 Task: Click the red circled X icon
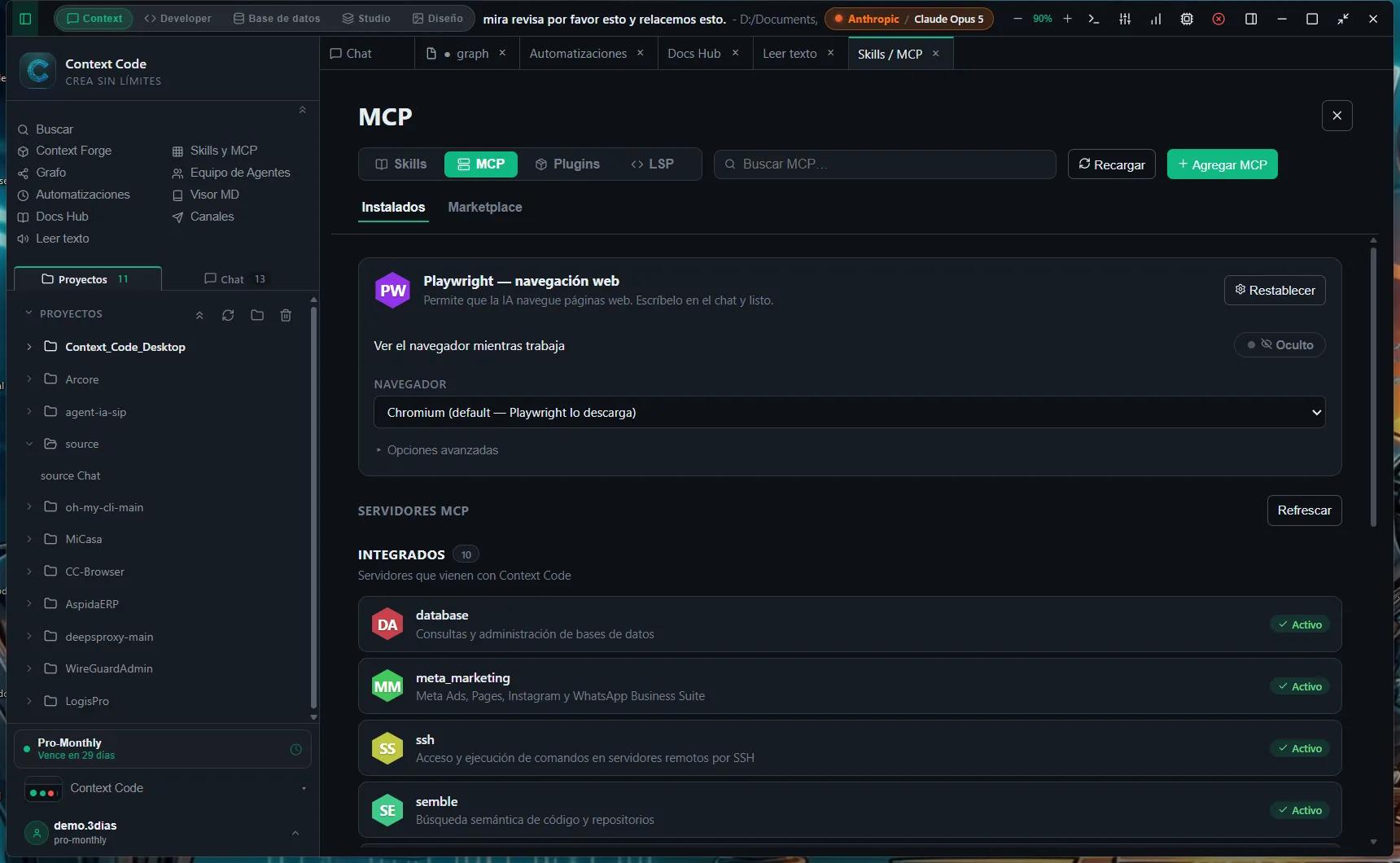[1218, 19]
